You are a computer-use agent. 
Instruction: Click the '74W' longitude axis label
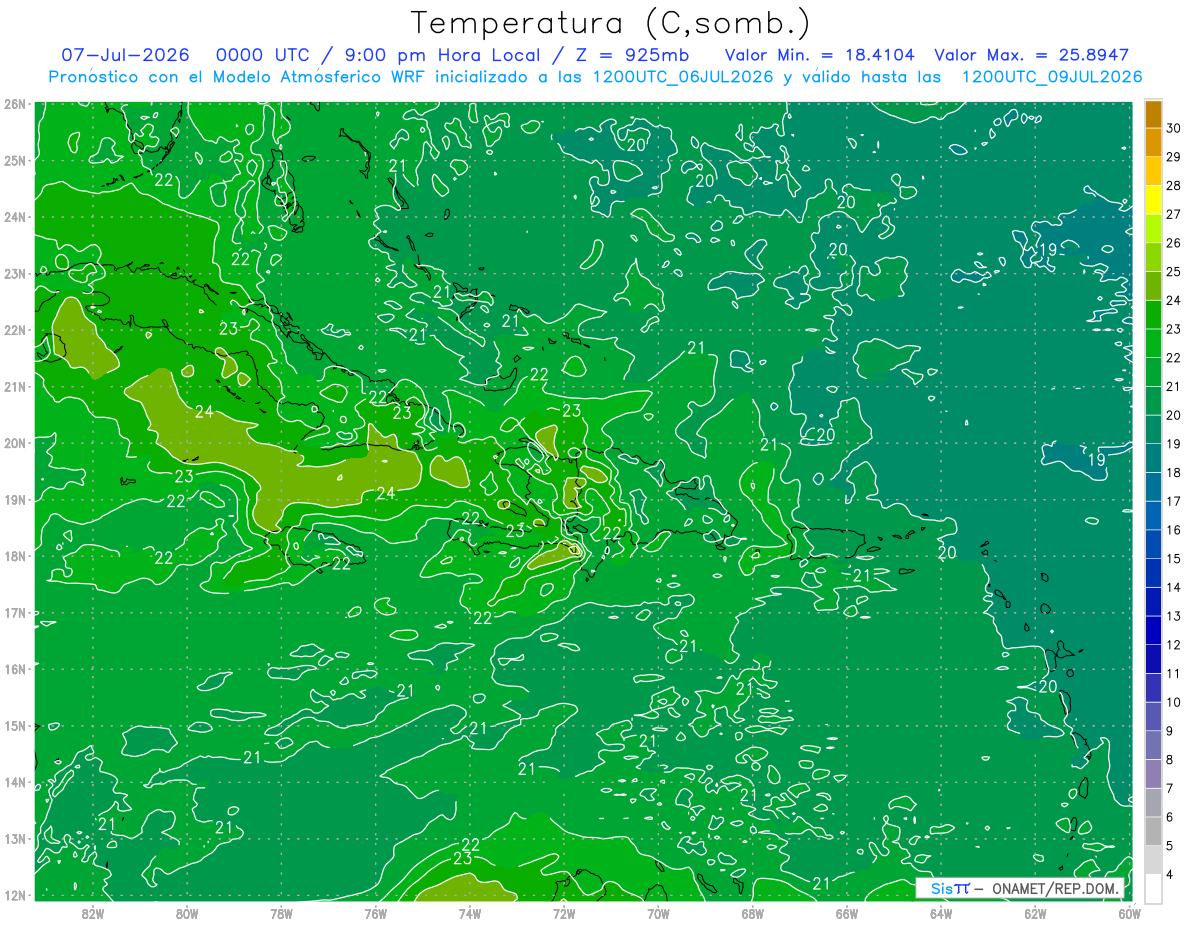470,912
